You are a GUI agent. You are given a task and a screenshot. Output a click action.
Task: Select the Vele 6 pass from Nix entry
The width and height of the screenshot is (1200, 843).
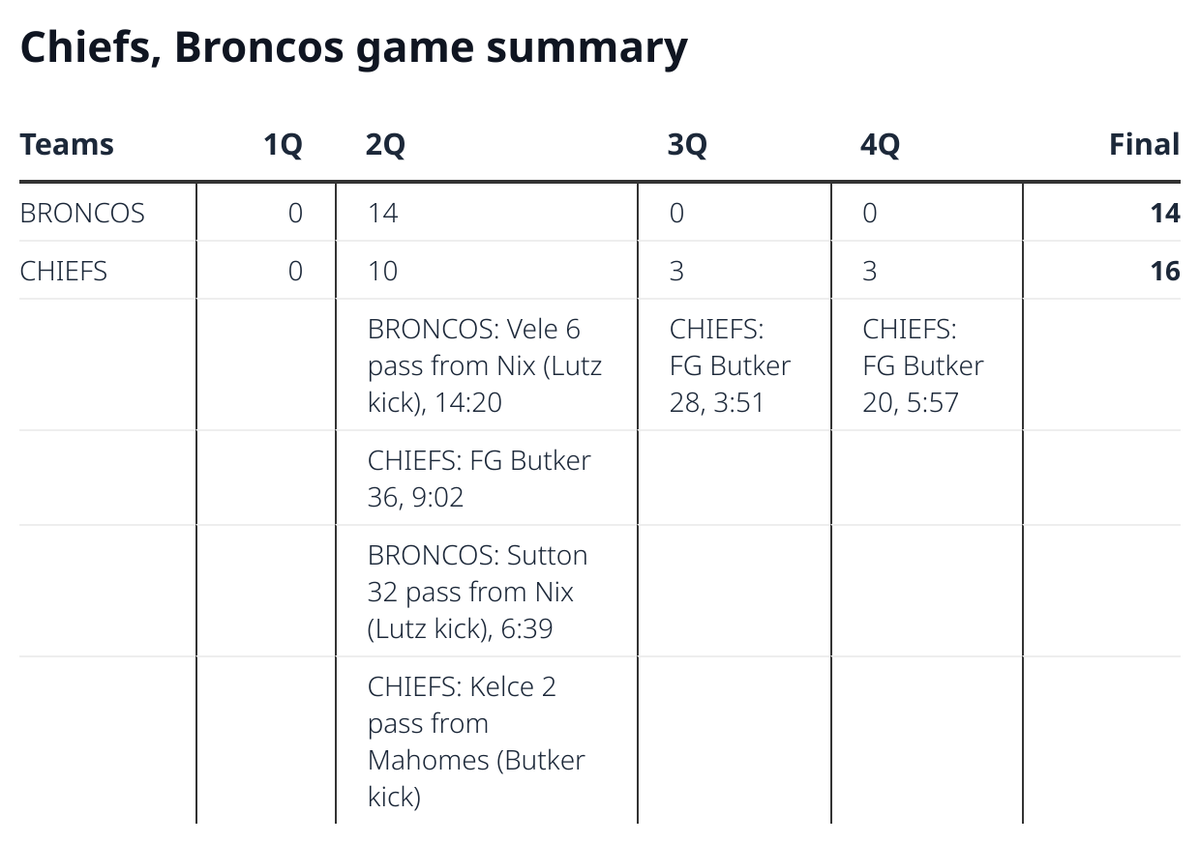tap(484, 366)
